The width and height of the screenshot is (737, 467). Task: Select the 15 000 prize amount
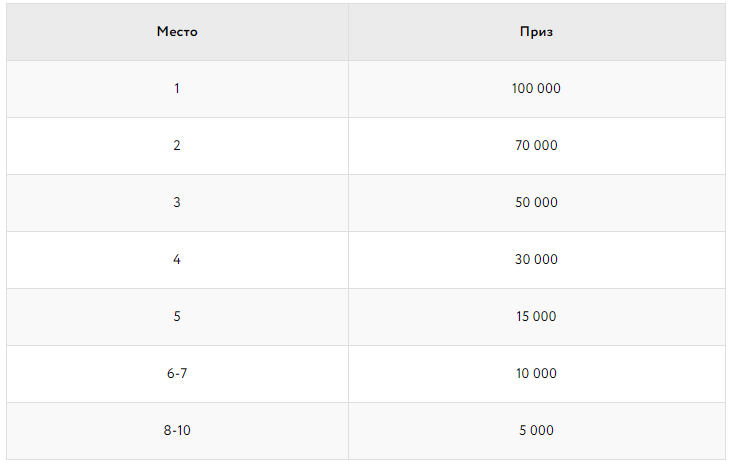point(536,317)
